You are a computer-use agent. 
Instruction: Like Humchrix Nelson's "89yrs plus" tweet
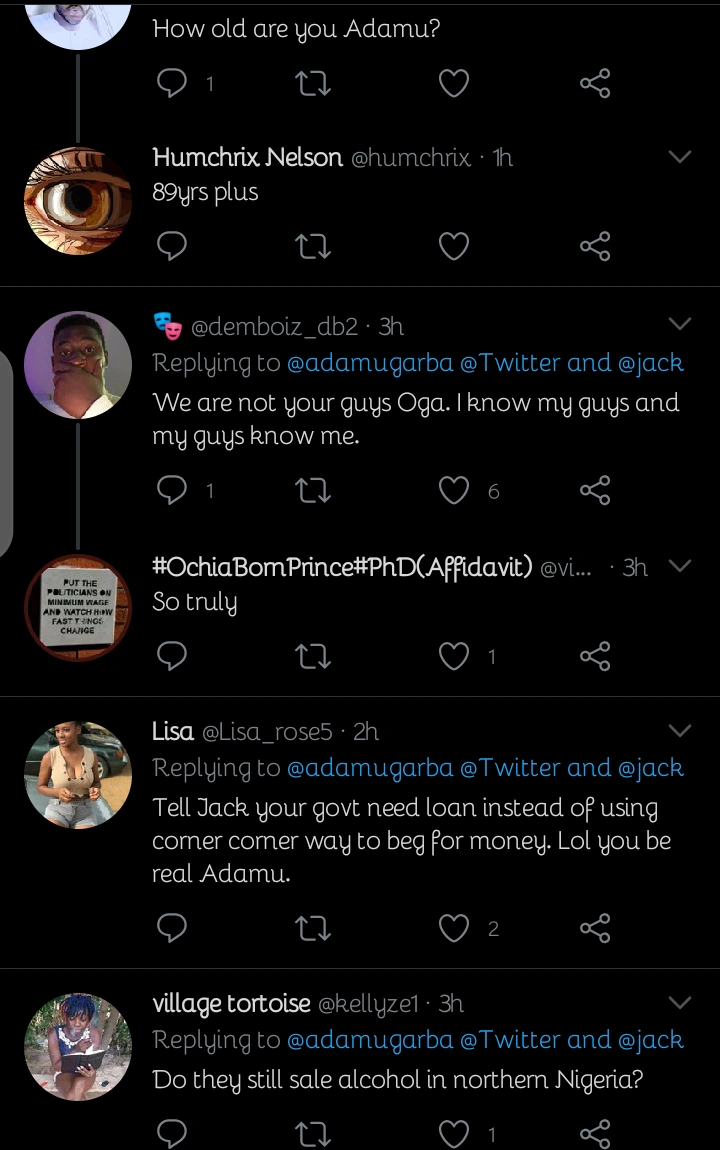(454, 246)
